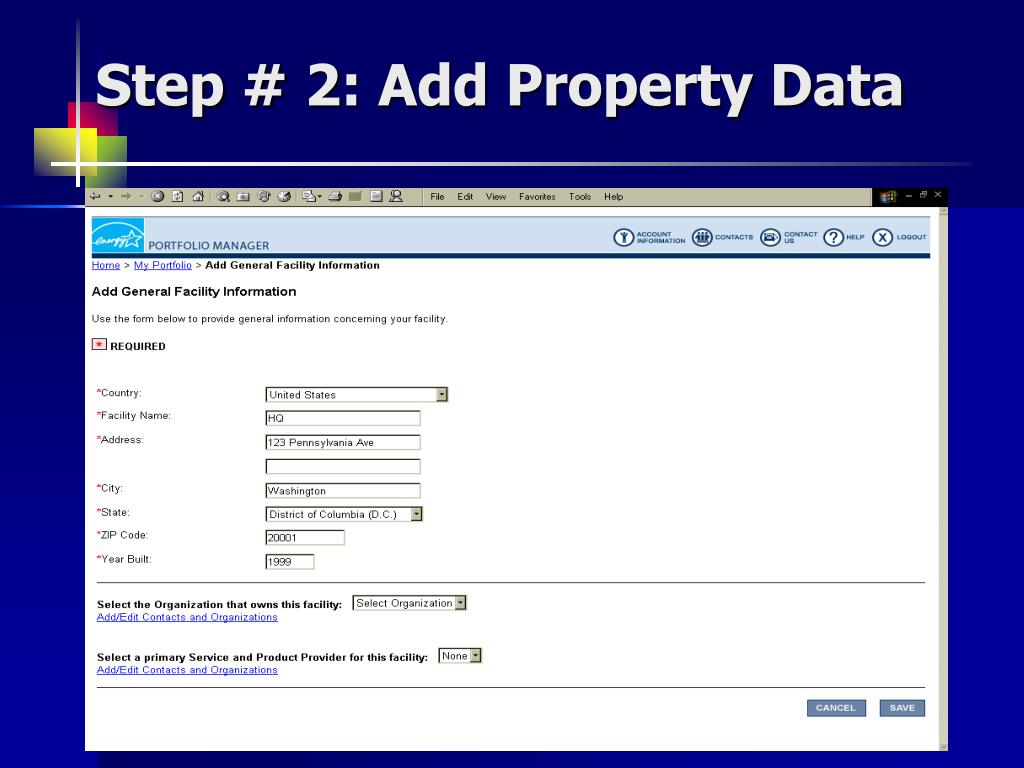Click the History toolbar icon
Viewport: 1024px width, 768px height.
[x=284, y=196]
